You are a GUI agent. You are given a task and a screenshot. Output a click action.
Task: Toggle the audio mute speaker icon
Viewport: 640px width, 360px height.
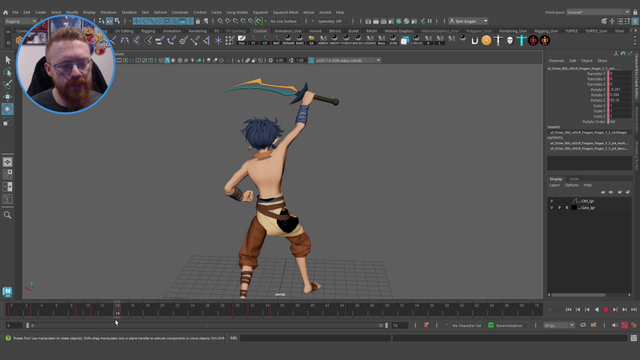[615, 325]
